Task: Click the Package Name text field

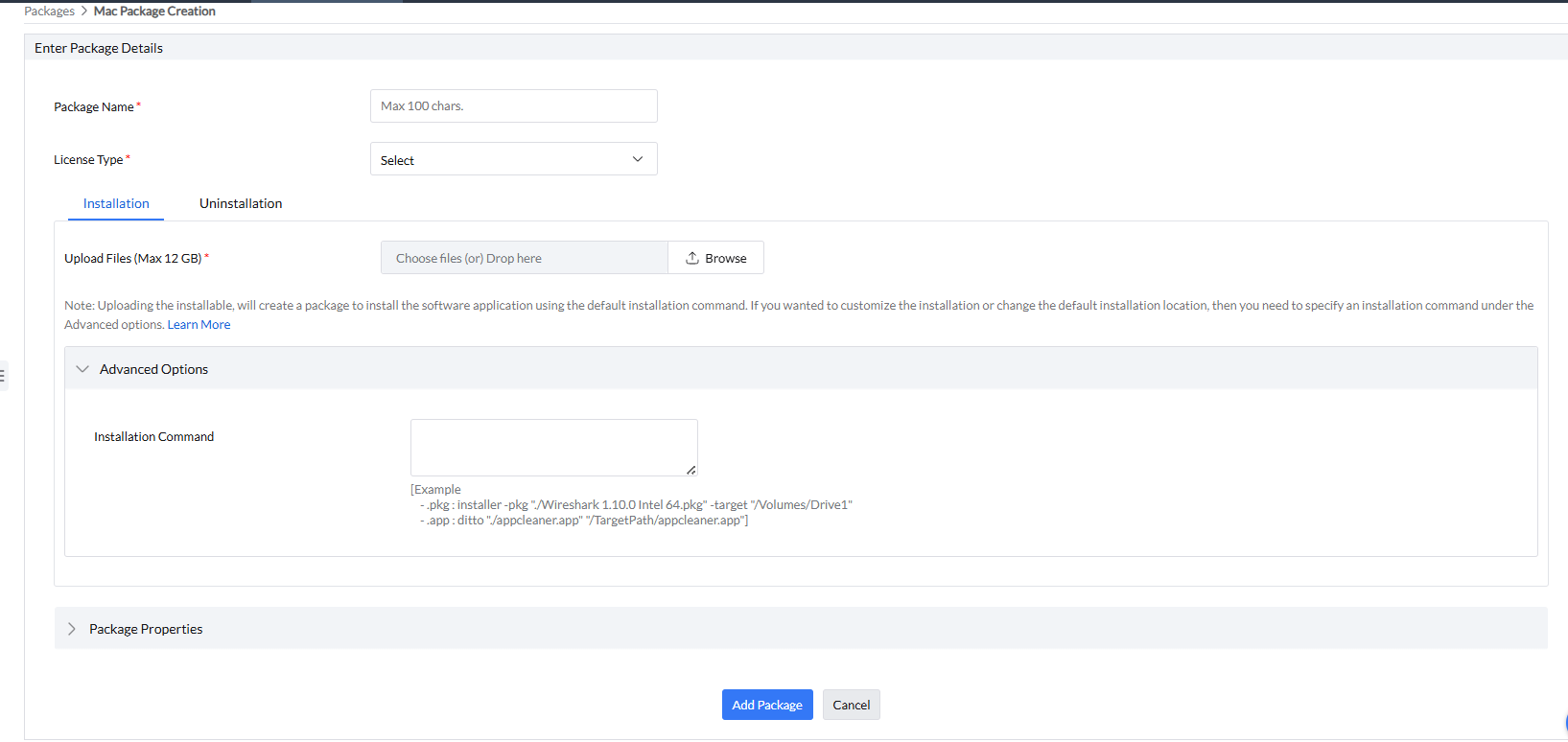Action: click(x=513, y=106)
